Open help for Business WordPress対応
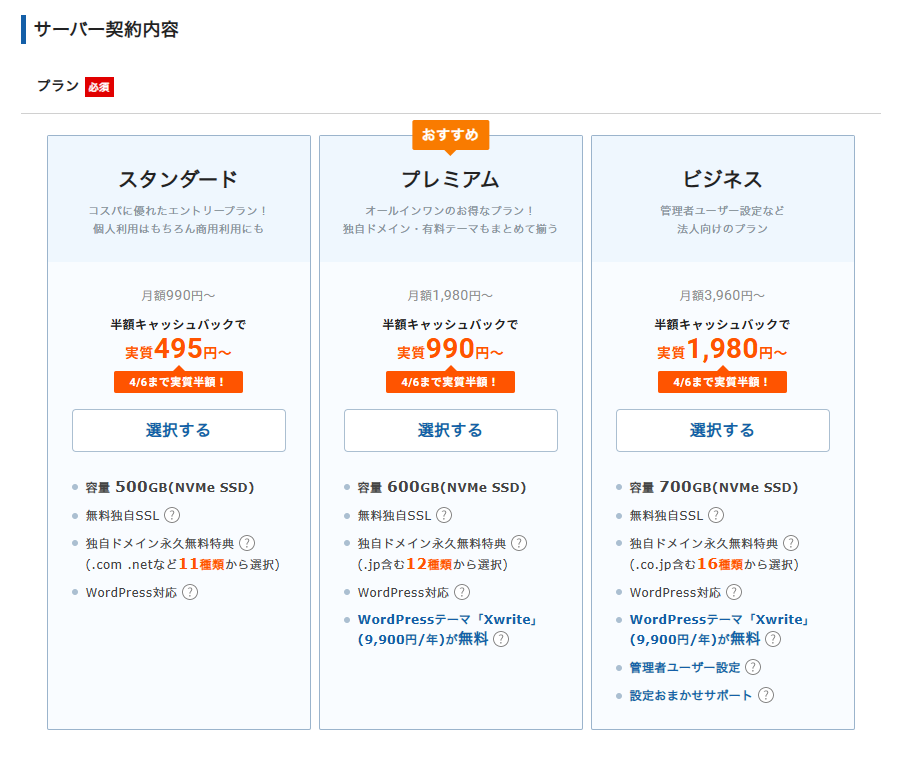 click(734, 592)
